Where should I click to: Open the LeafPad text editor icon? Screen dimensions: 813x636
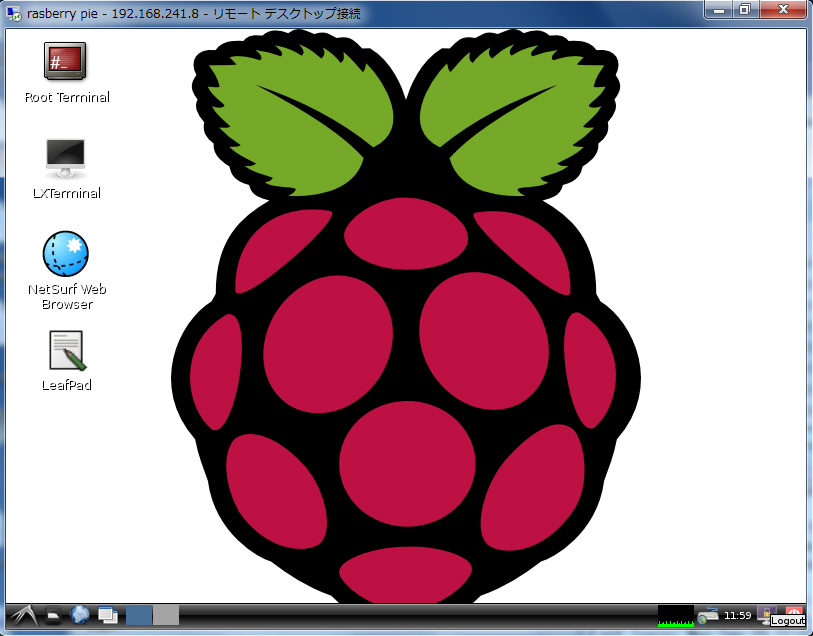66,351
